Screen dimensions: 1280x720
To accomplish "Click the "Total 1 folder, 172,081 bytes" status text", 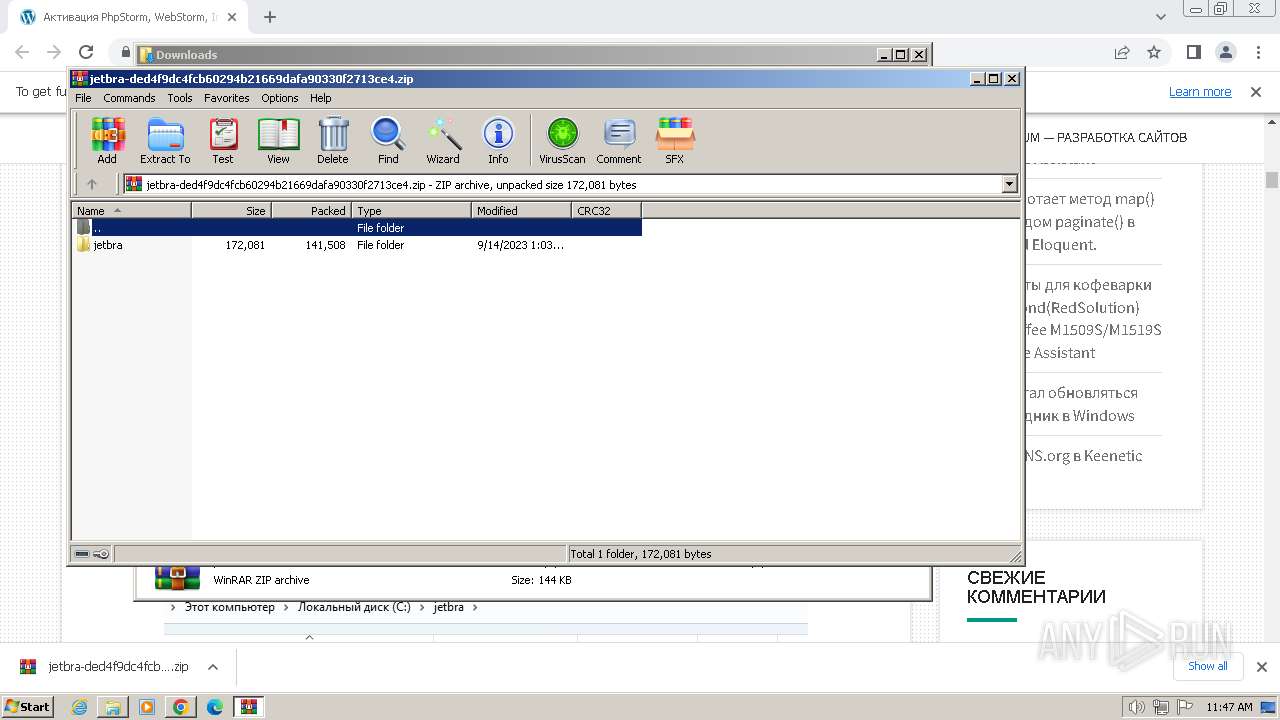I will (641, 554).
